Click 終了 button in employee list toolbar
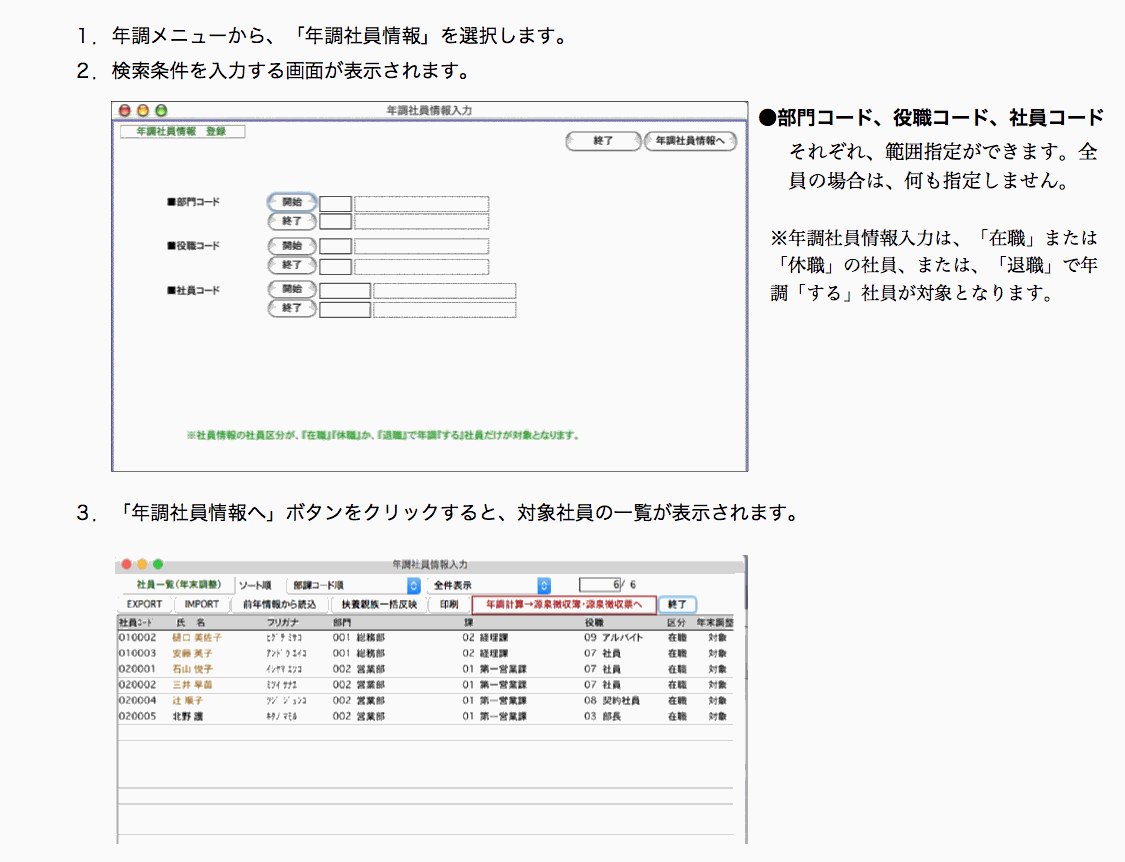Screen dimensions: 1125x862 tap(678, 605)
